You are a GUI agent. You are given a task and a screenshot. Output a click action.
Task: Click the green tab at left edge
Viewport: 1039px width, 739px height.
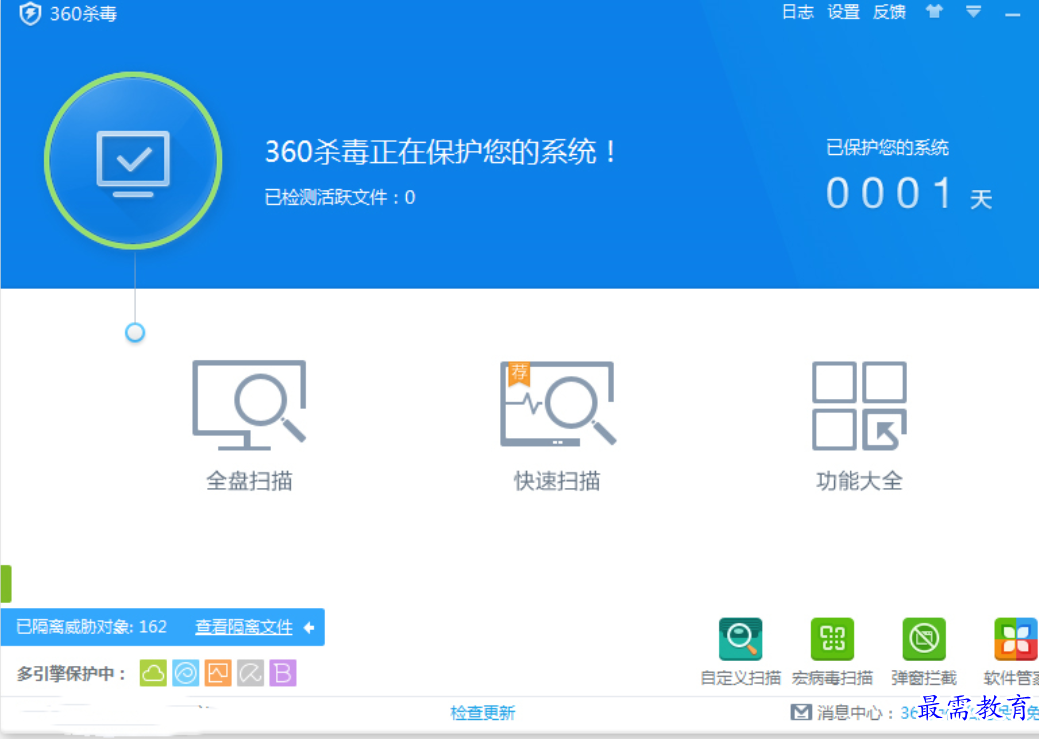(x=6, y=583)
